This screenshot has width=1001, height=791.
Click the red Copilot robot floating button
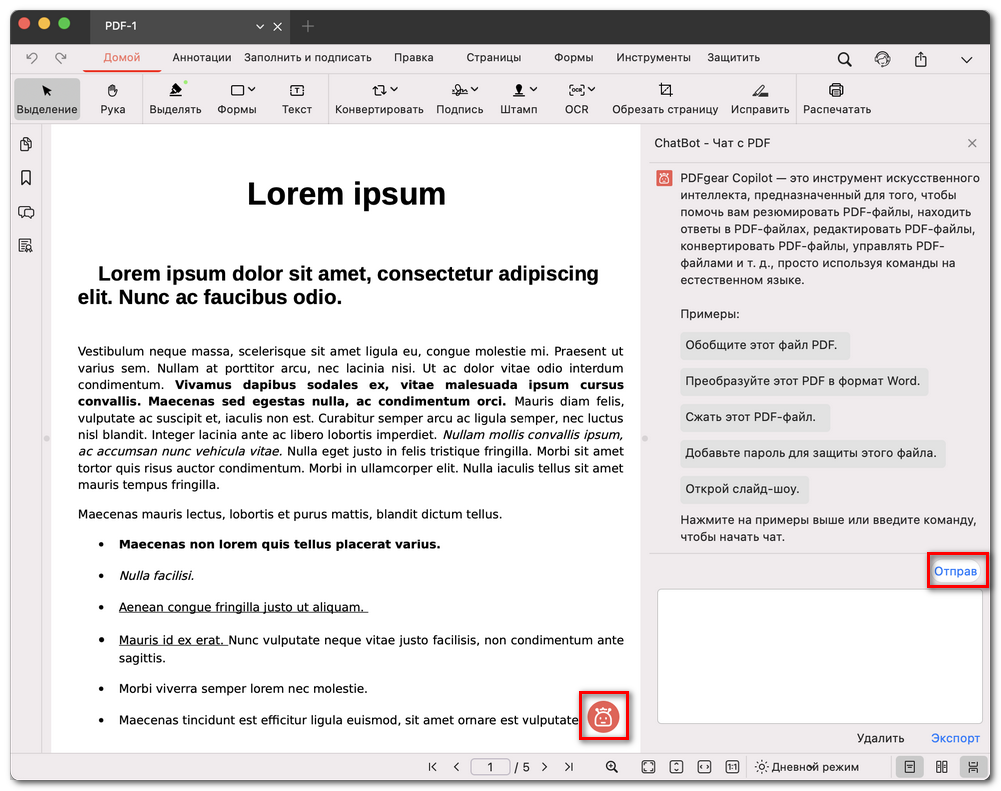[603, 716]
